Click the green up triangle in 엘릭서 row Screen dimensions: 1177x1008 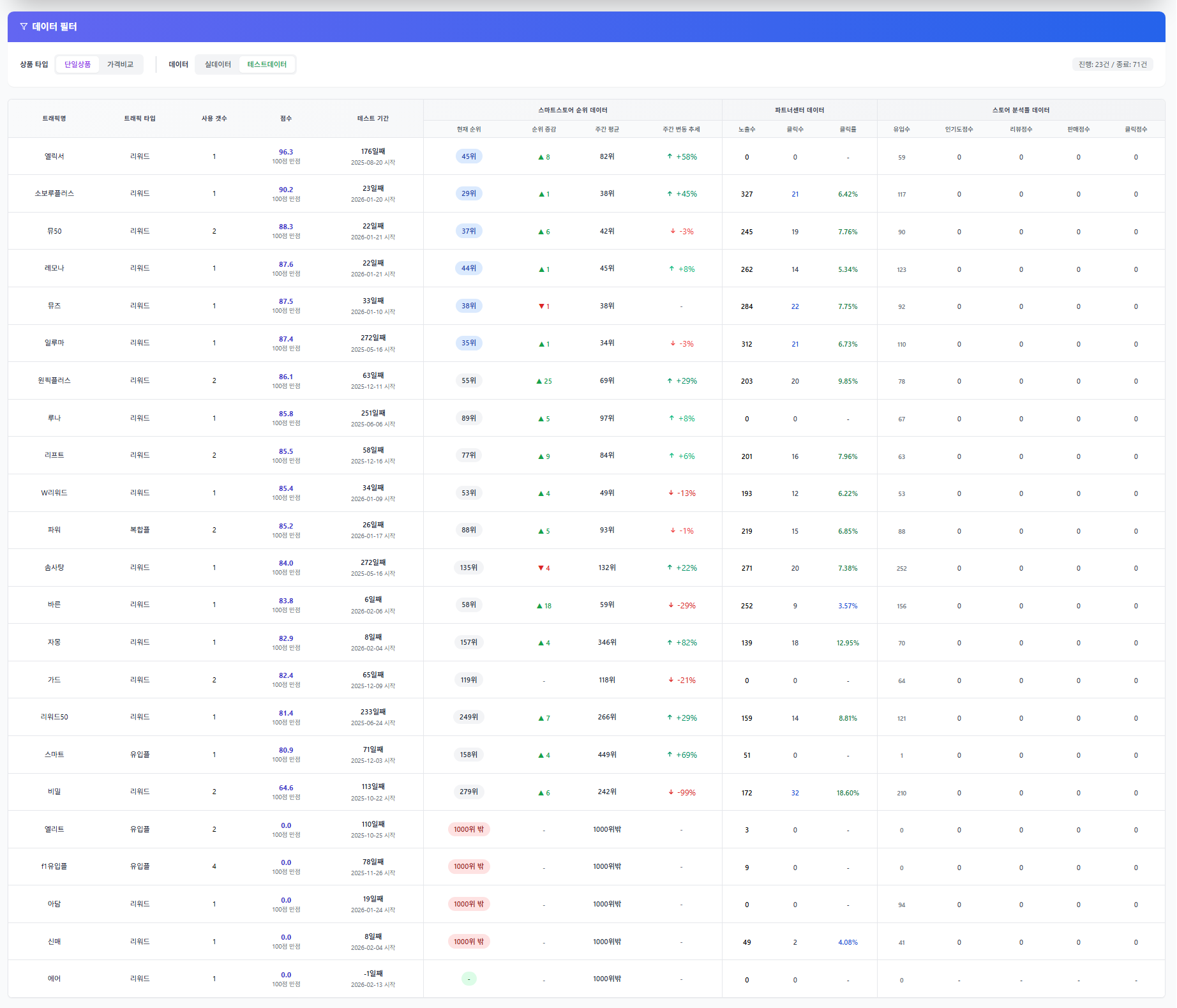tap(541, 157)
